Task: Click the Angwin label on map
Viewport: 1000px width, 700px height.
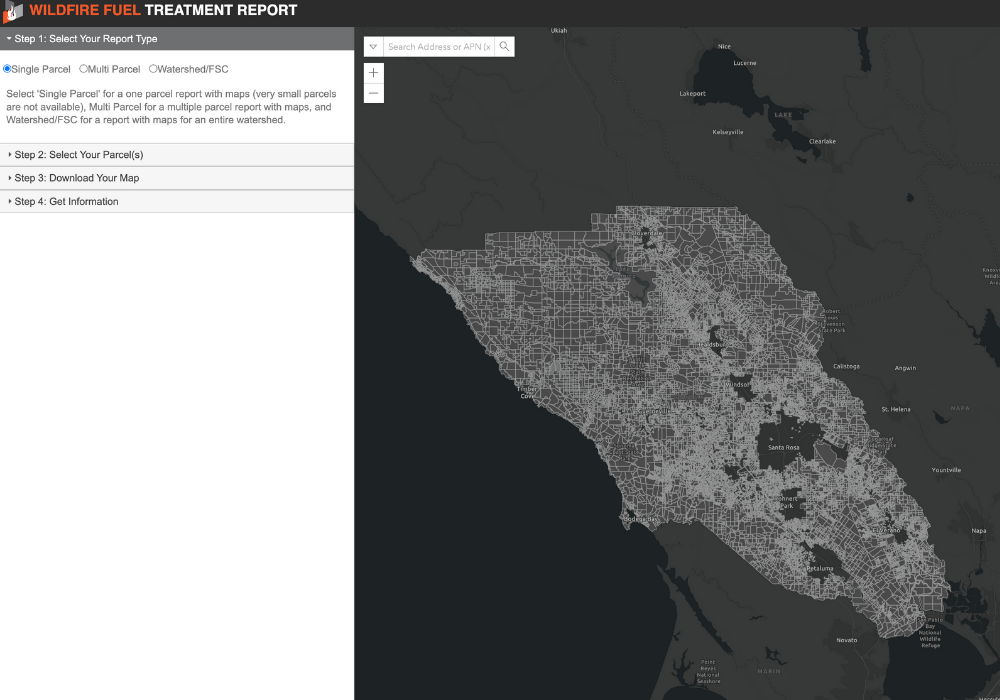Action: 906,368
